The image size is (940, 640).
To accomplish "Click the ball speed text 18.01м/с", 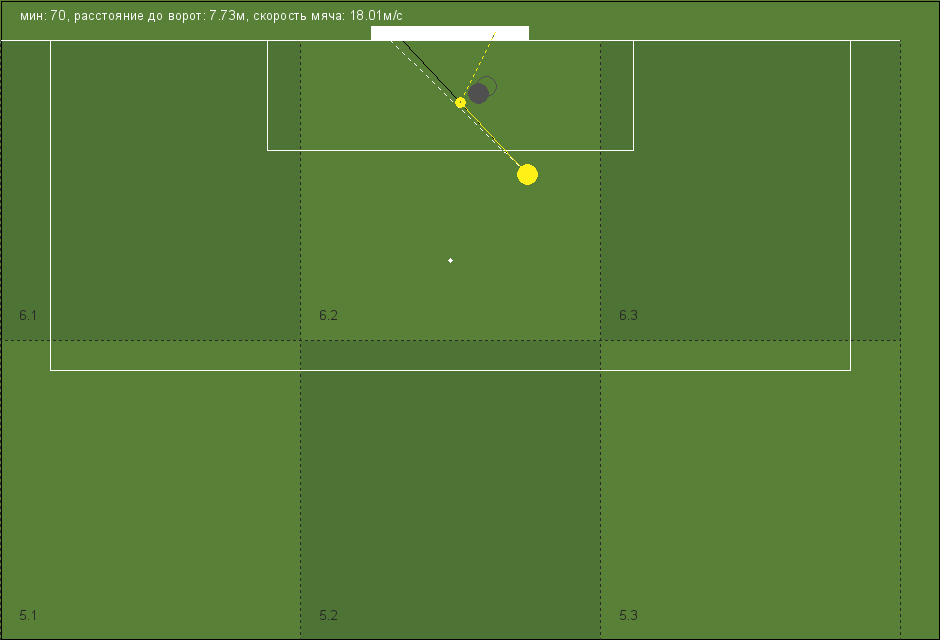I will point(376,16).
